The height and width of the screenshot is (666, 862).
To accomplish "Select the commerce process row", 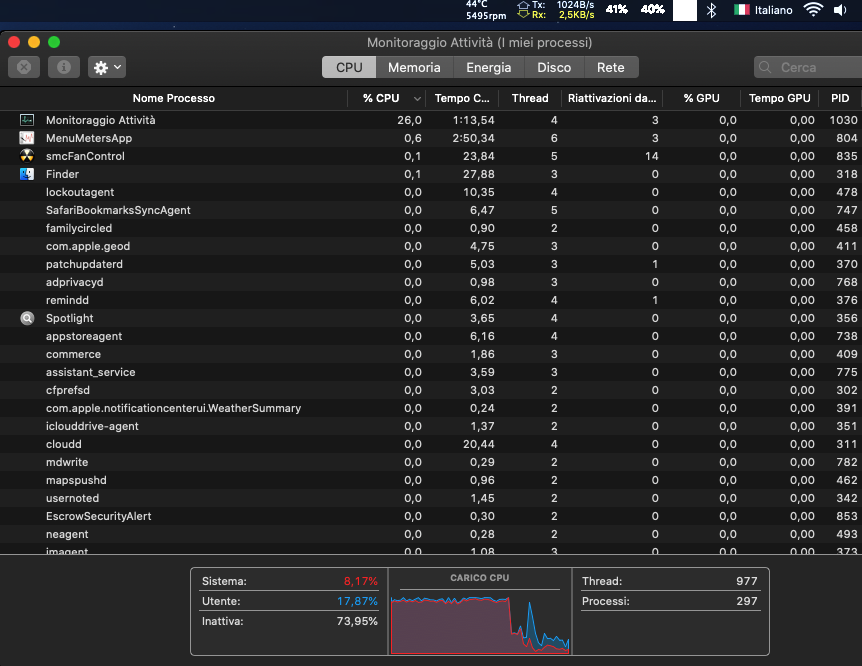I will pos(431,354).
